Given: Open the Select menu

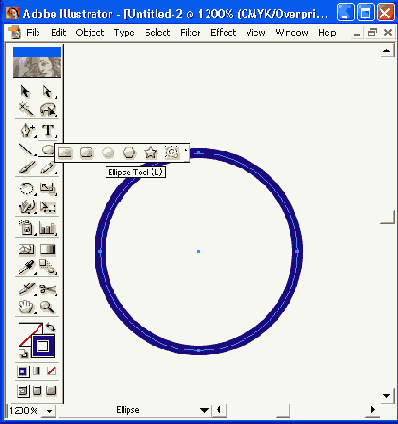Looking at the screenshot, I should [x=158, y=33].
